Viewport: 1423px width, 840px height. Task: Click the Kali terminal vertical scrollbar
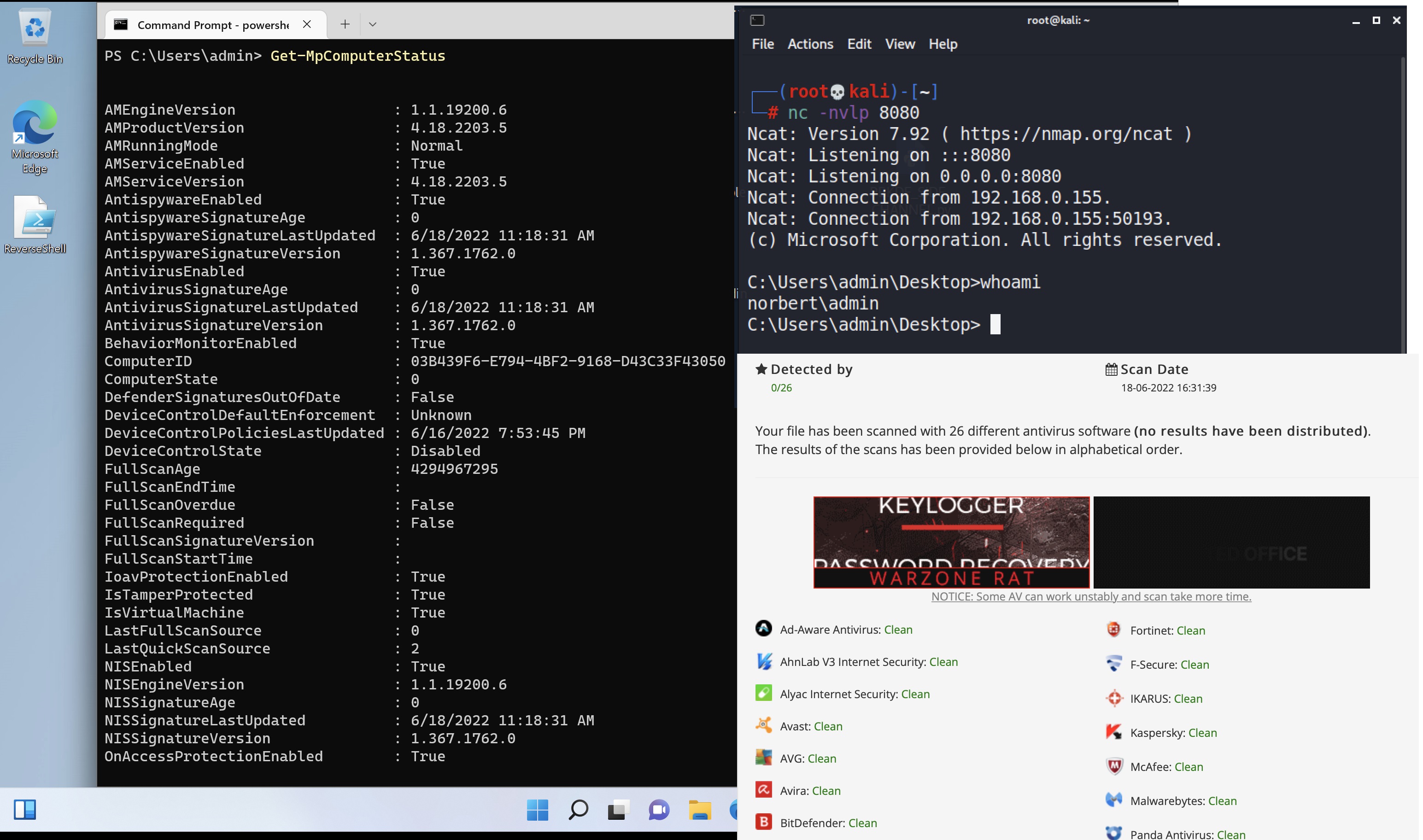[1403, 204]
